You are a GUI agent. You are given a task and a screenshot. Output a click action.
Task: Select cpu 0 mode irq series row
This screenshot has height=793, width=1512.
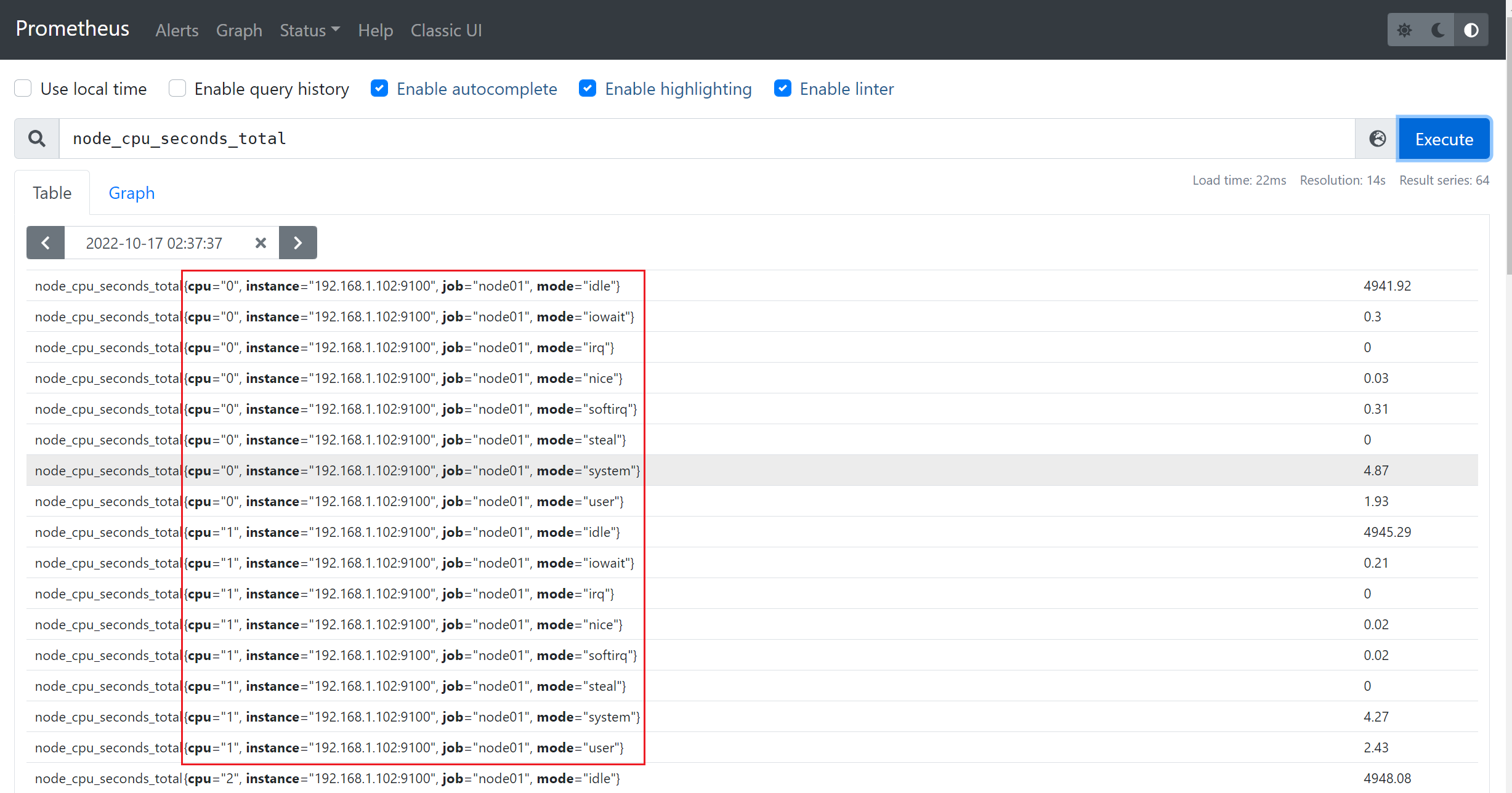(x=752, y=347)
